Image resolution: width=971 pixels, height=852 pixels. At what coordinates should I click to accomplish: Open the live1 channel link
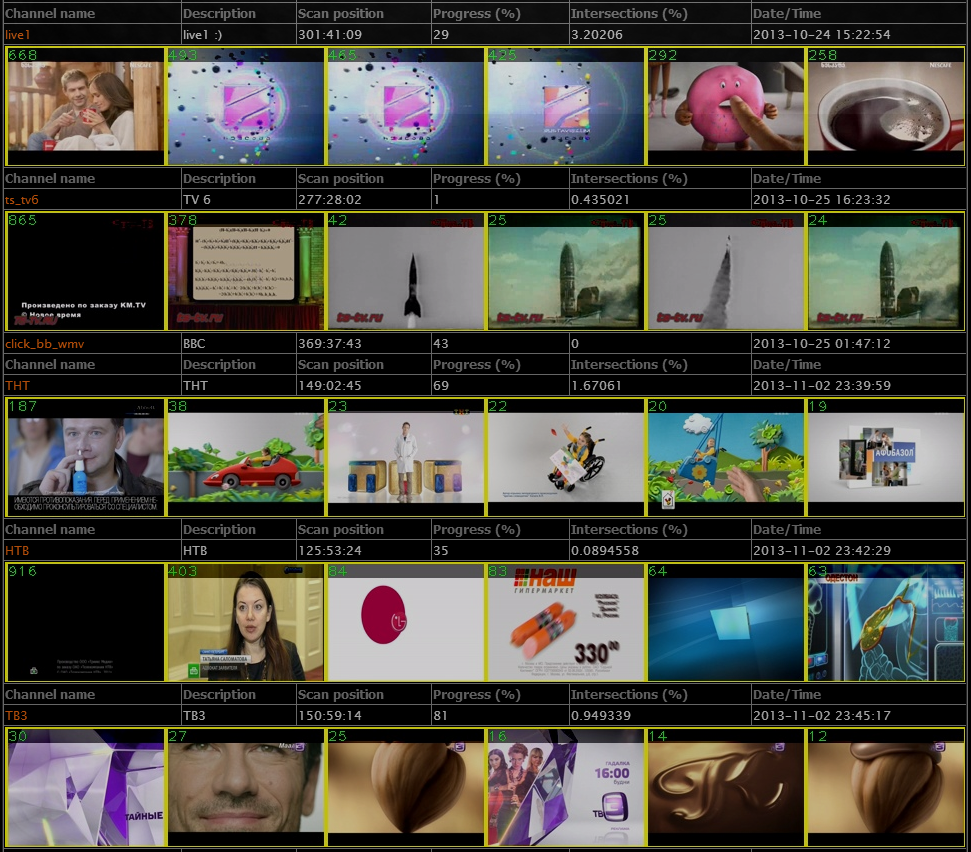click(x=19, y=35)
